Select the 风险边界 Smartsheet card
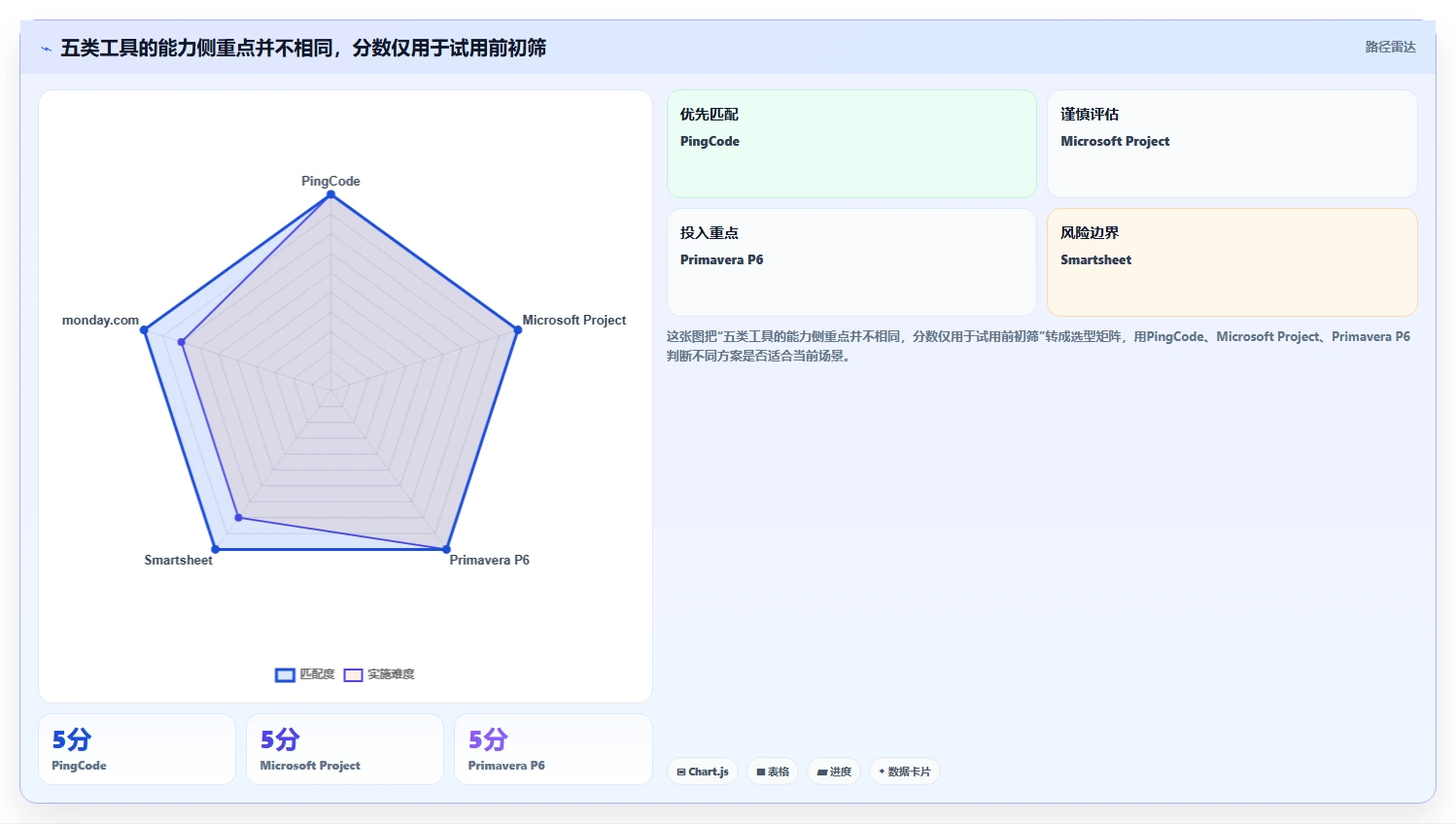Viewport: 1456px width, 824px height. click(x=1231, y=262)
